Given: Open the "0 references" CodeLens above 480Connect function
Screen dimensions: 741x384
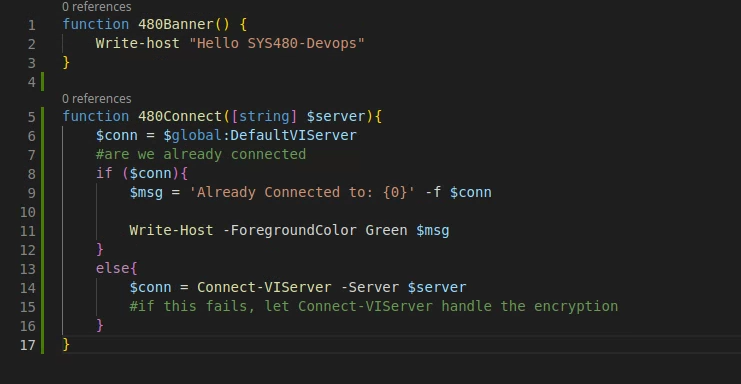Looking at the screenshot, I should [x=96, y=98].
